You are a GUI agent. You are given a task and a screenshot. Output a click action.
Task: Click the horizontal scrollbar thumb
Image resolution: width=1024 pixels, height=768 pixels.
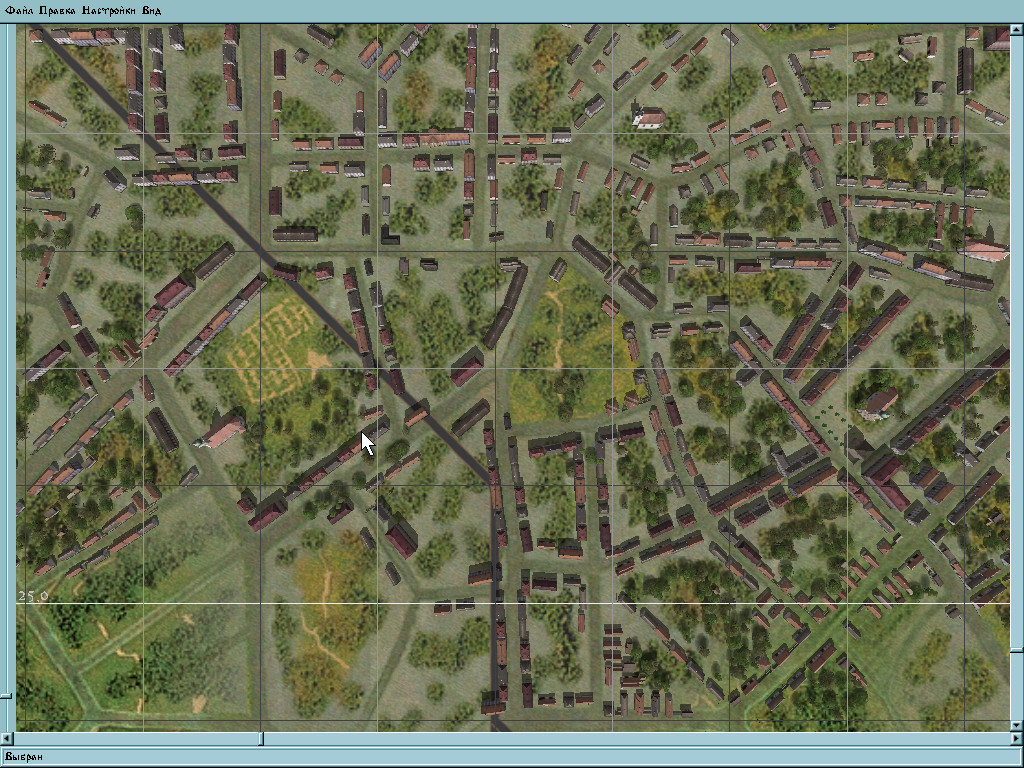(261, 739)
